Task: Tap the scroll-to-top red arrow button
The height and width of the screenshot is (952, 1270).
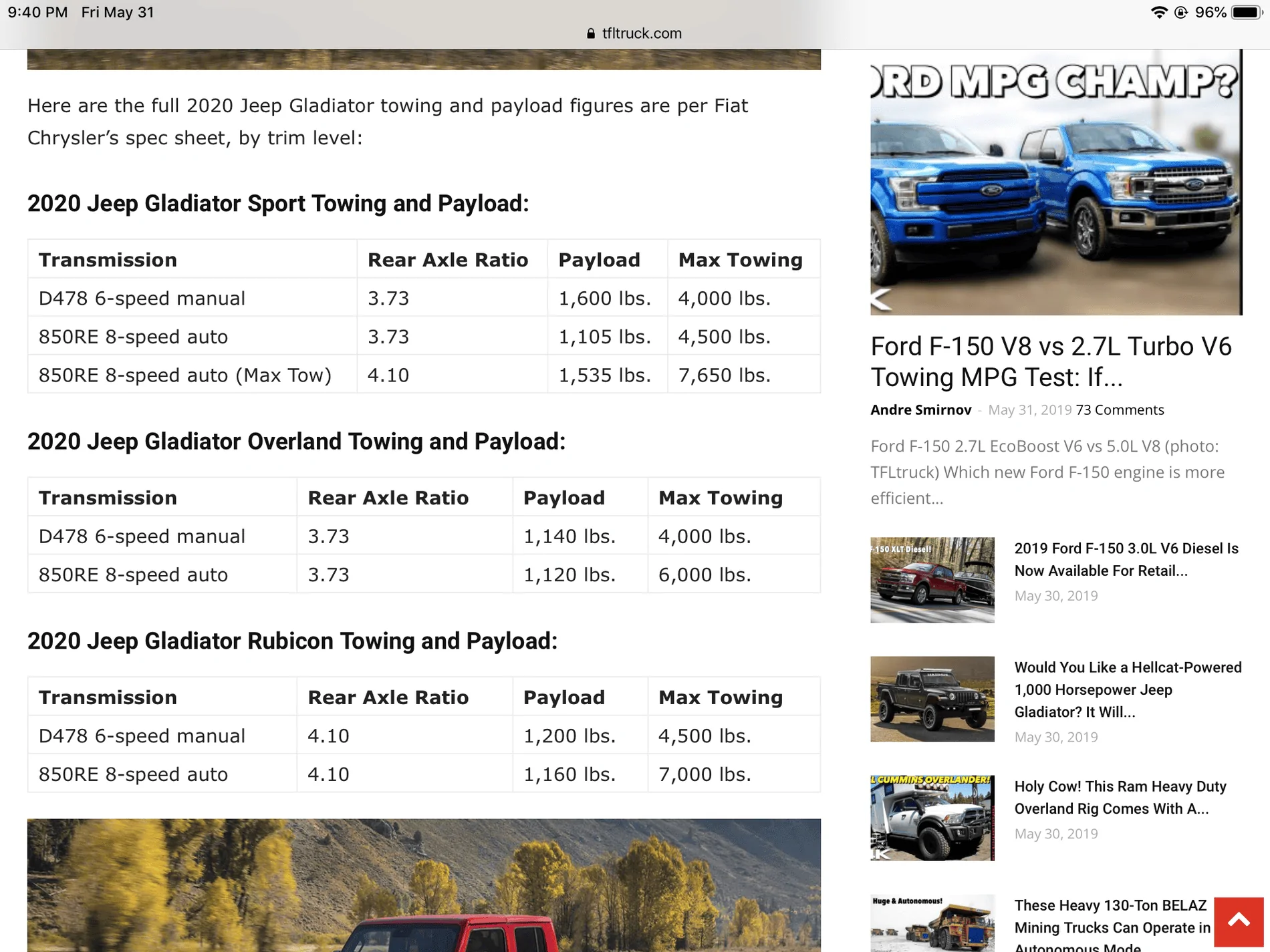Action: pyautogui.click(x=1239, y=921)
